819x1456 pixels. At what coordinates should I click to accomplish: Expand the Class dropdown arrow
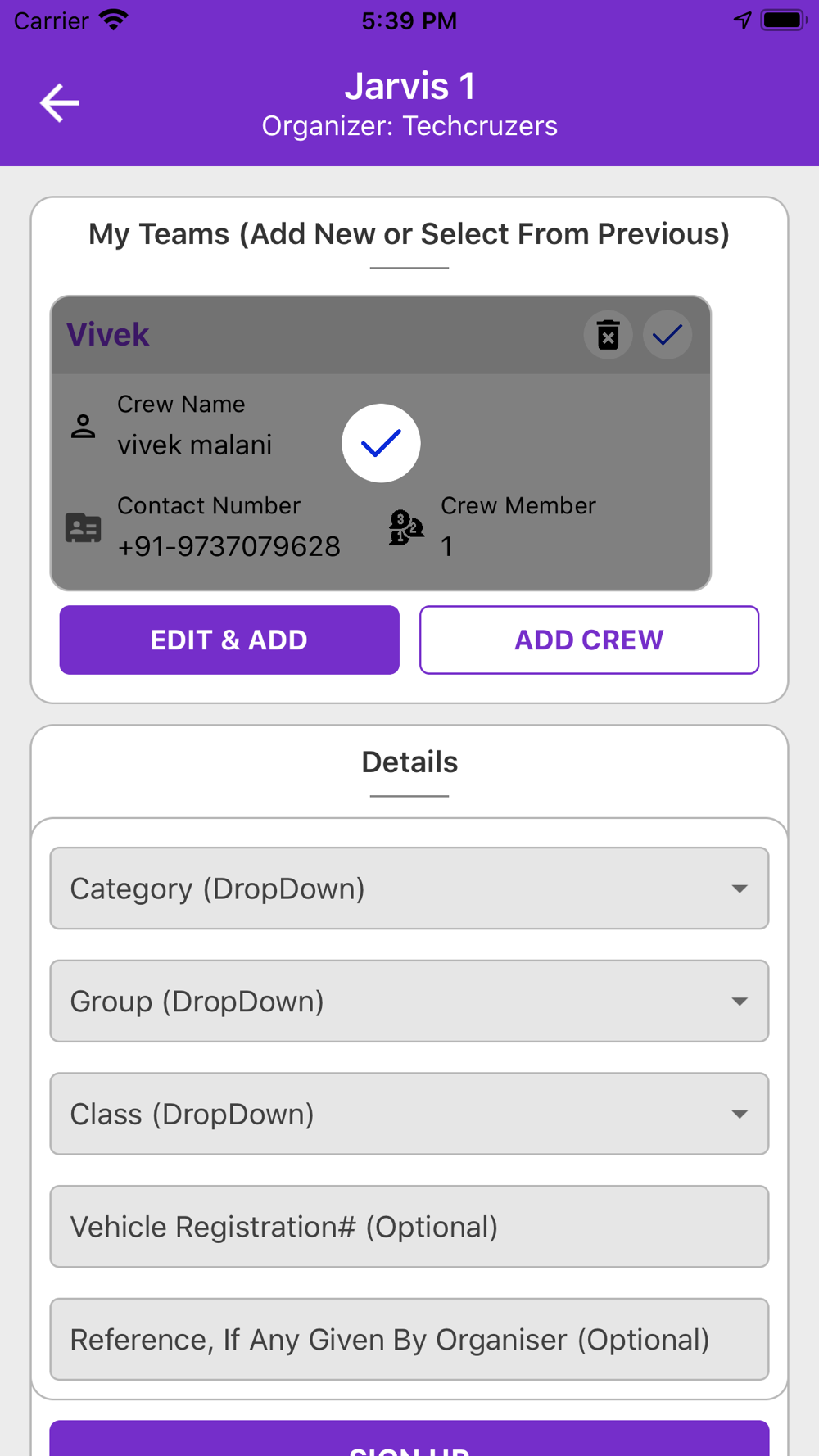tap(739, 1114)
